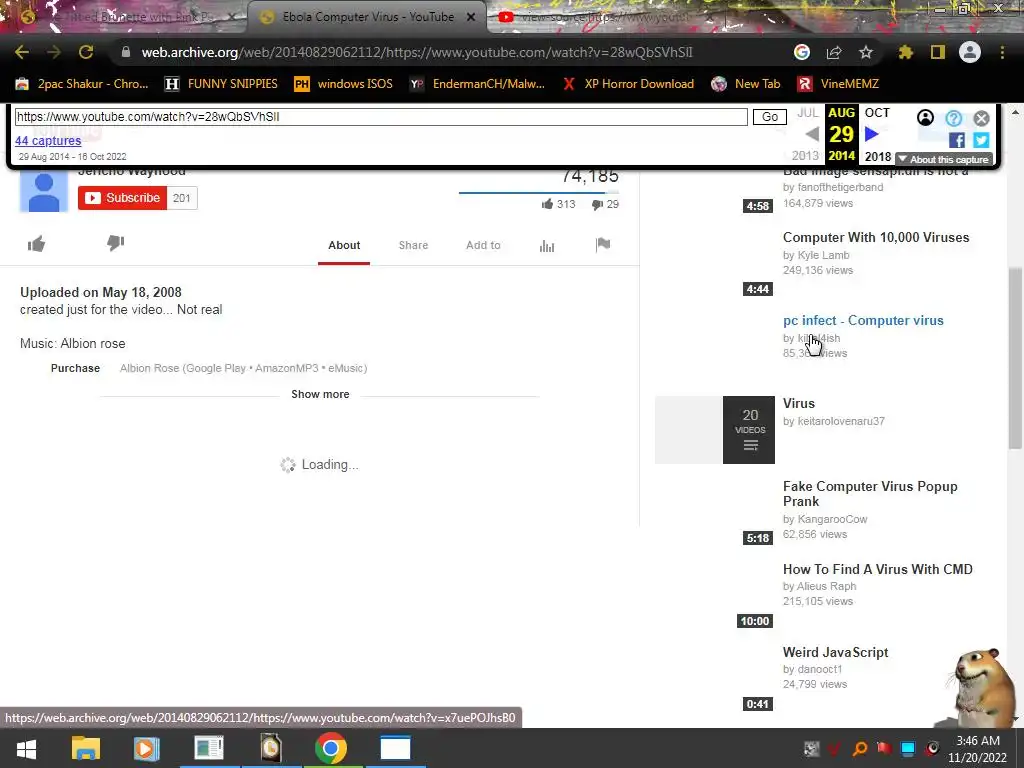Open Computer With 10,000 Viruses video
The width and height of the screenshot is (1024, 768).
pyautogui.click(x=876, y=238)
